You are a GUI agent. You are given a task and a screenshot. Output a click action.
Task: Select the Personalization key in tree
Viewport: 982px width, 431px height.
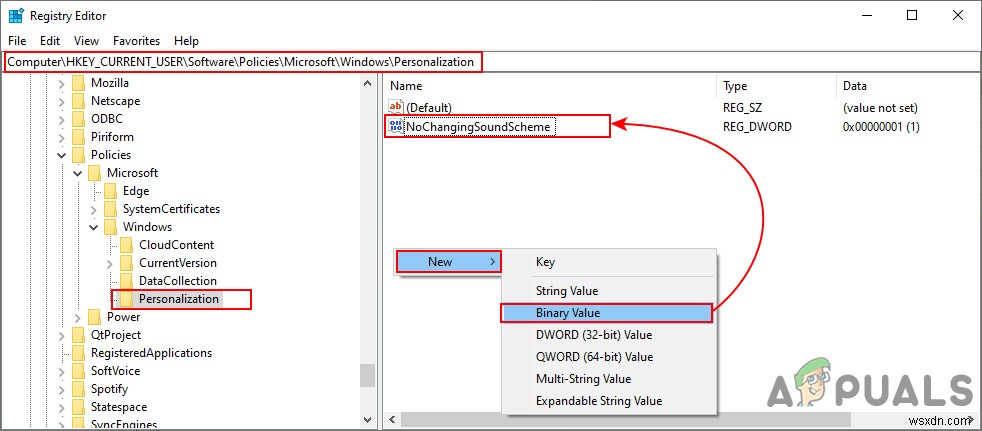[178, 299]
